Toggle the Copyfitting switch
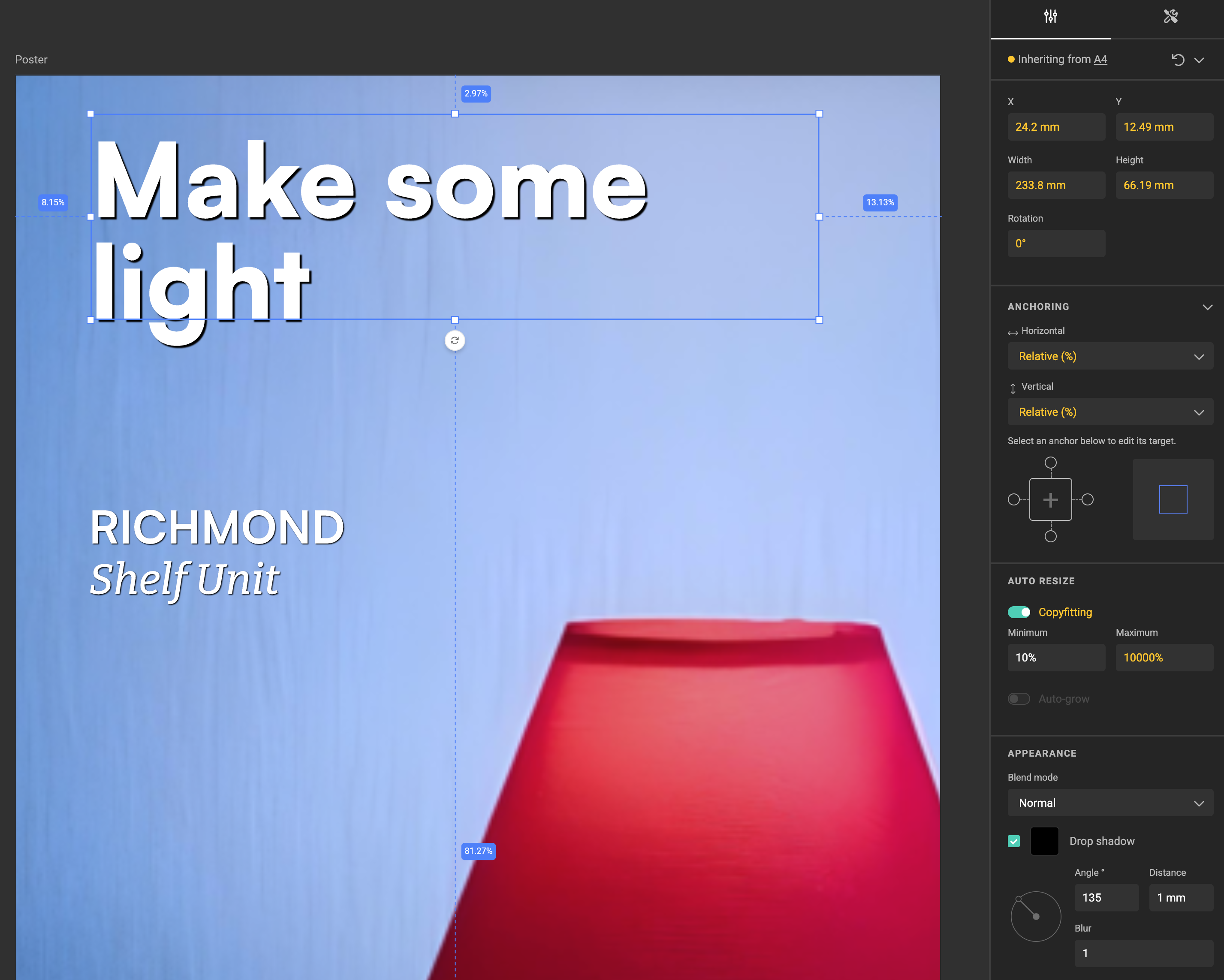The width and height of the screenshot is (1224, 980). [x=1019, y=612]
